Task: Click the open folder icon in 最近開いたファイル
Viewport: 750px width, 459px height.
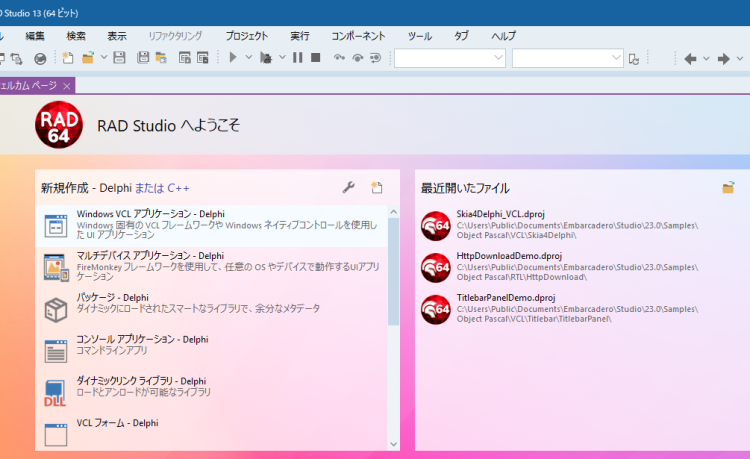Action: pos(728,187)
